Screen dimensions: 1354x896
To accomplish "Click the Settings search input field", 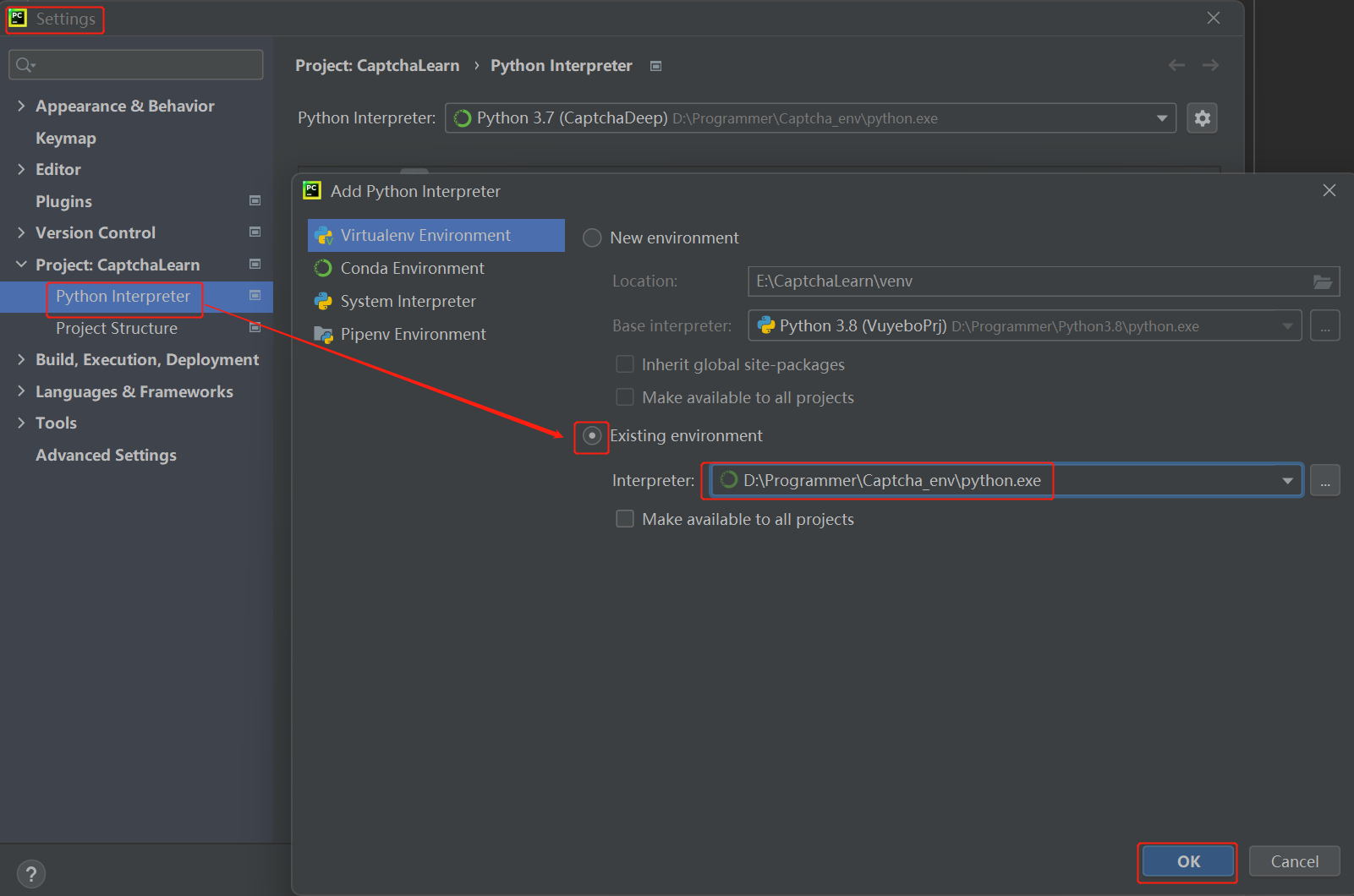I will [136, 65].
